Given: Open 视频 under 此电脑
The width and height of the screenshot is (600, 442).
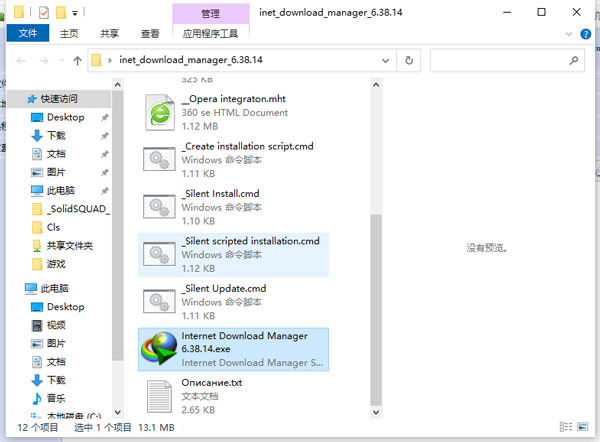Looking at the screenshot, I should tap(56, 325).
